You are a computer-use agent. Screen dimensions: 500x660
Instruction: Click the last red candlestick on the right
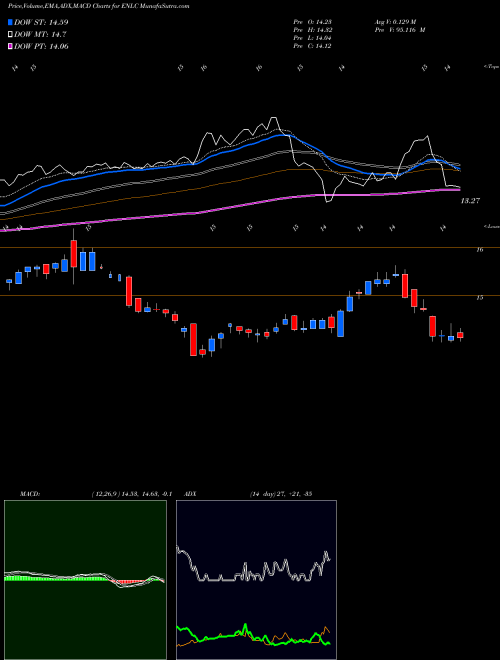click(460, 335)
